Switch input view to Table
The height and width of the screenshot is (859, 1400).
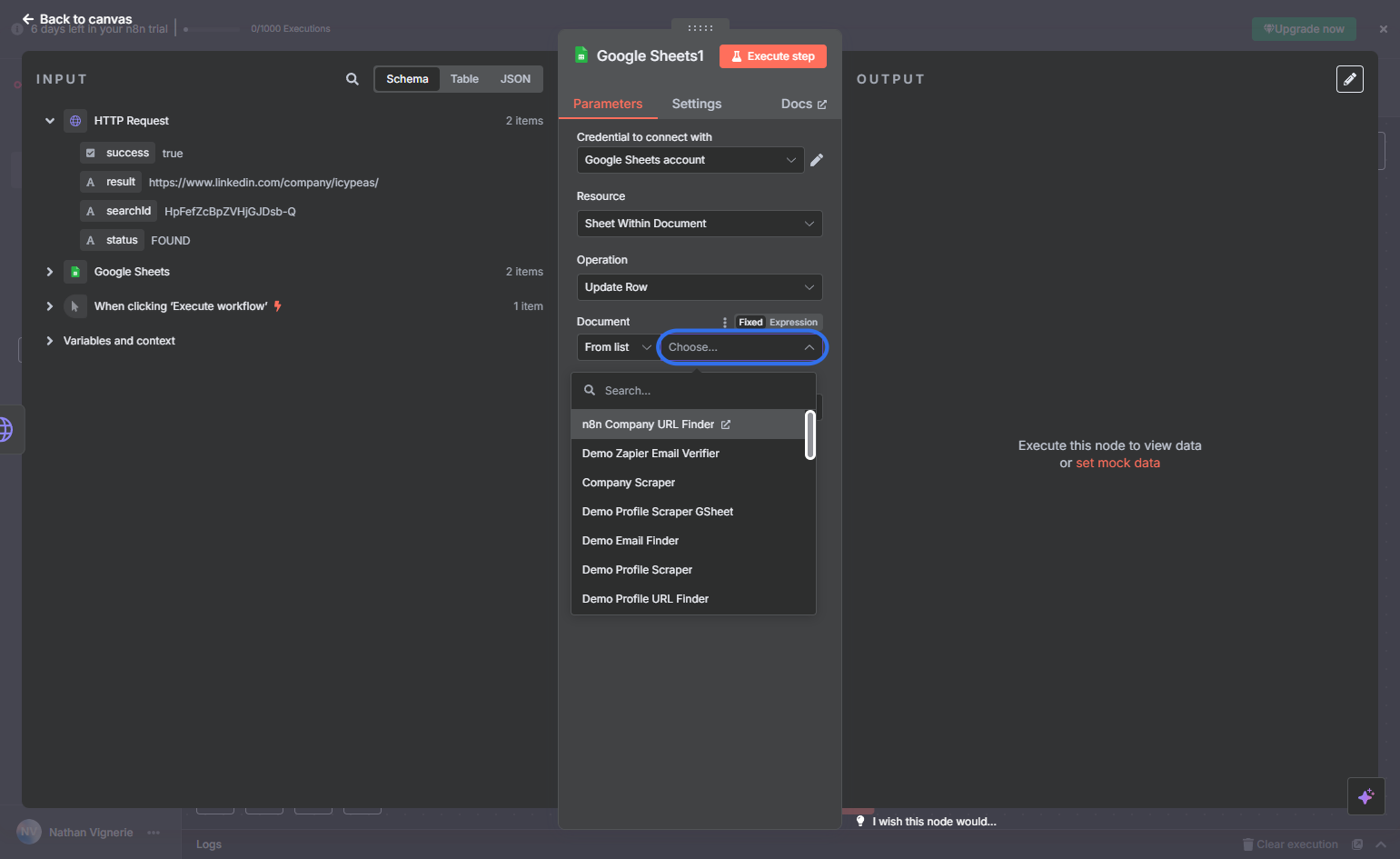[464, 79]
